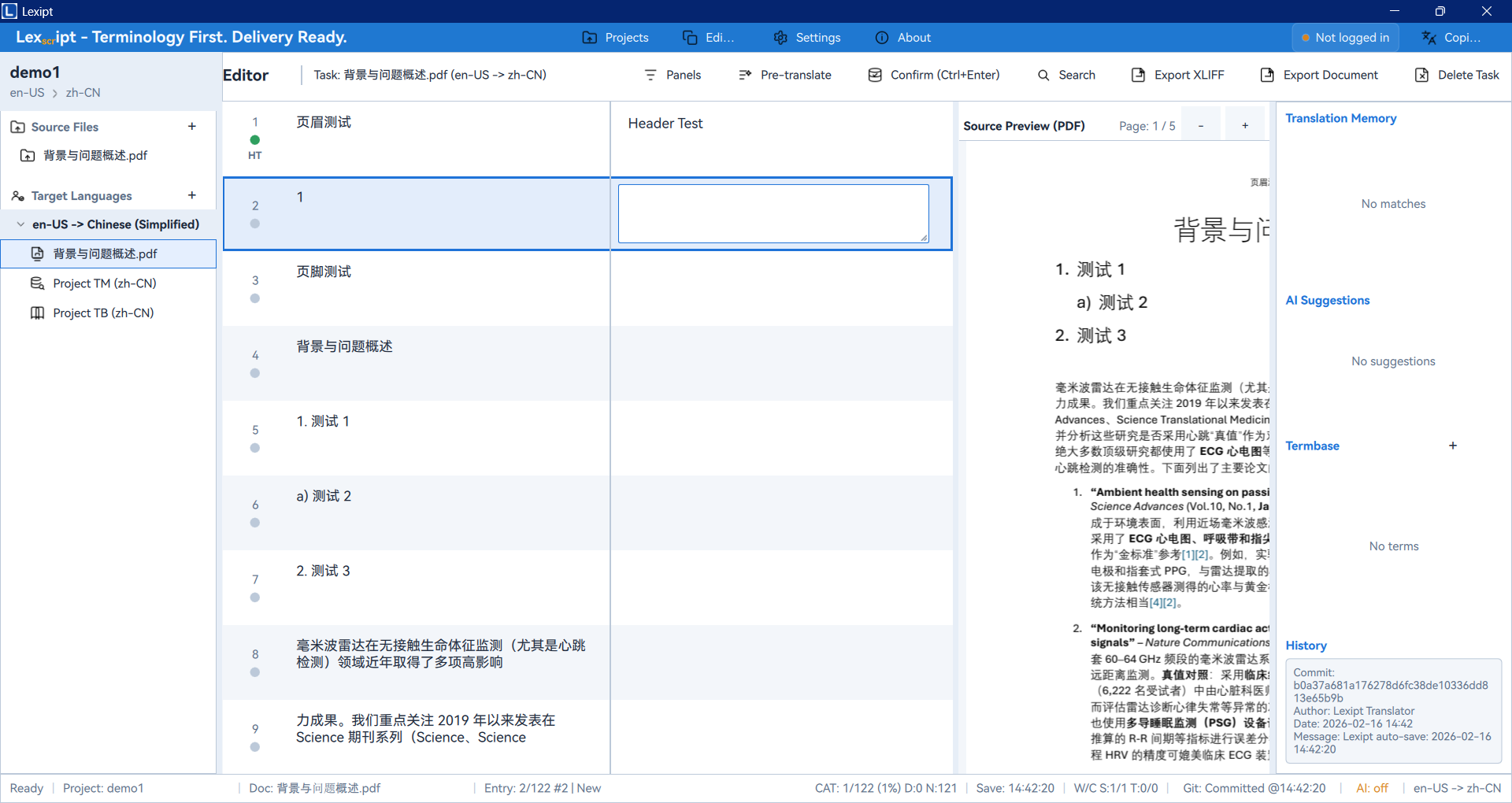
Task: Click the Delete Task trash icon
Action: click(1421, 75)
